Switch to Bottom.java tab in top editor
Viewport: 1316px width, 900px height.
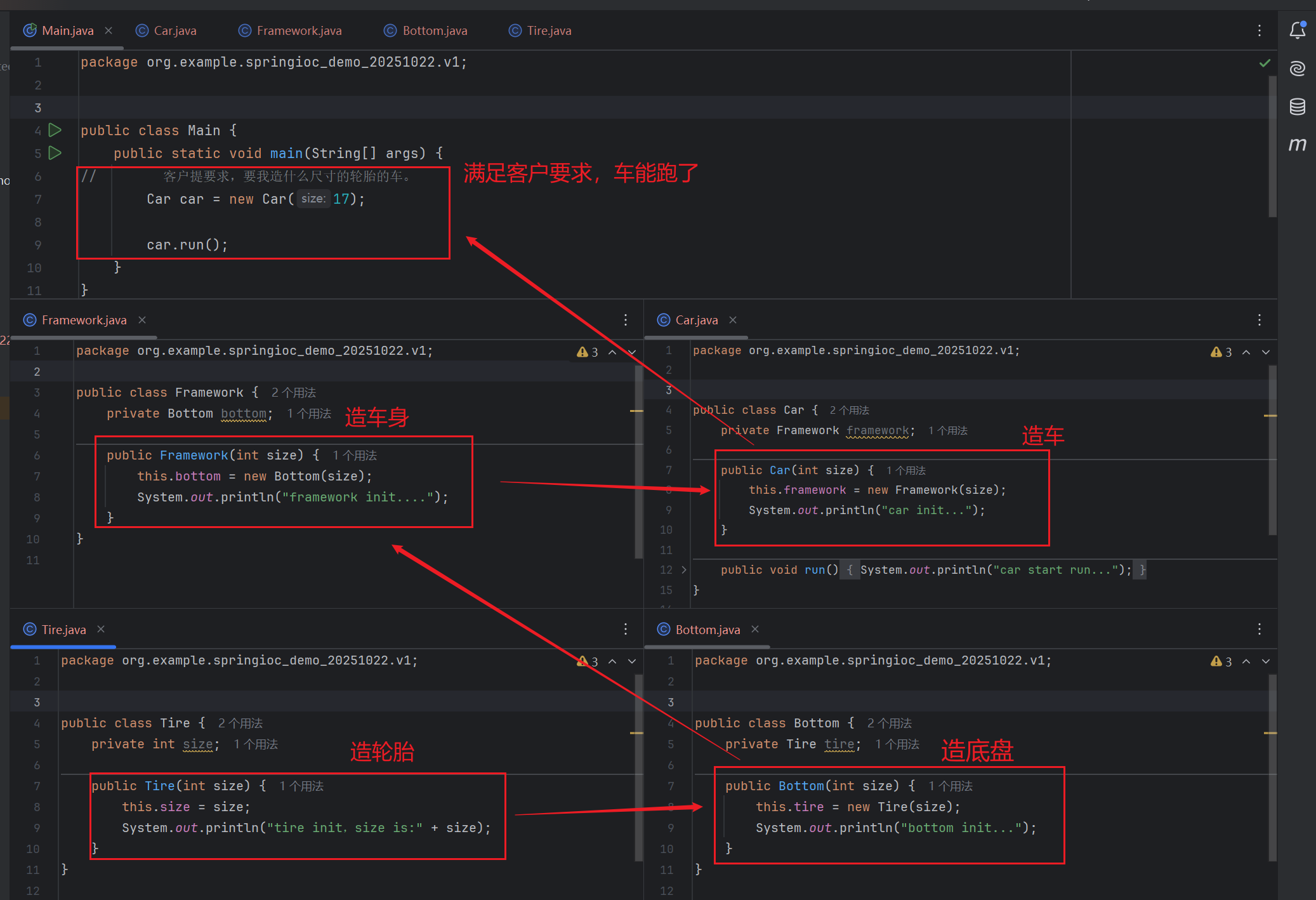pyautogui.click(x=434, y=30)
